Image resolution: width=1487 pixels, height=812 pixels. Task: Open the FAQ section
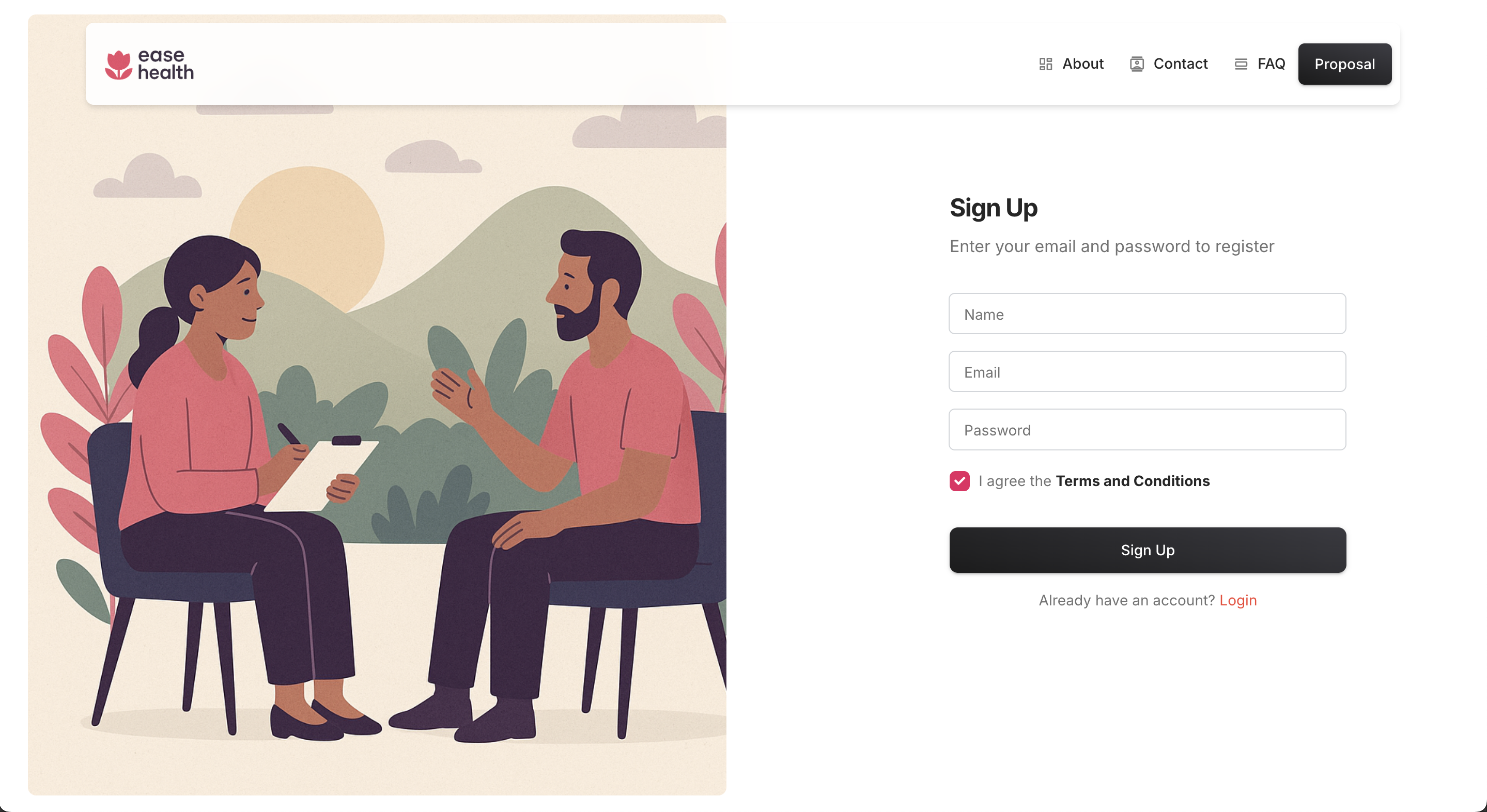[x=1271, y=64]
